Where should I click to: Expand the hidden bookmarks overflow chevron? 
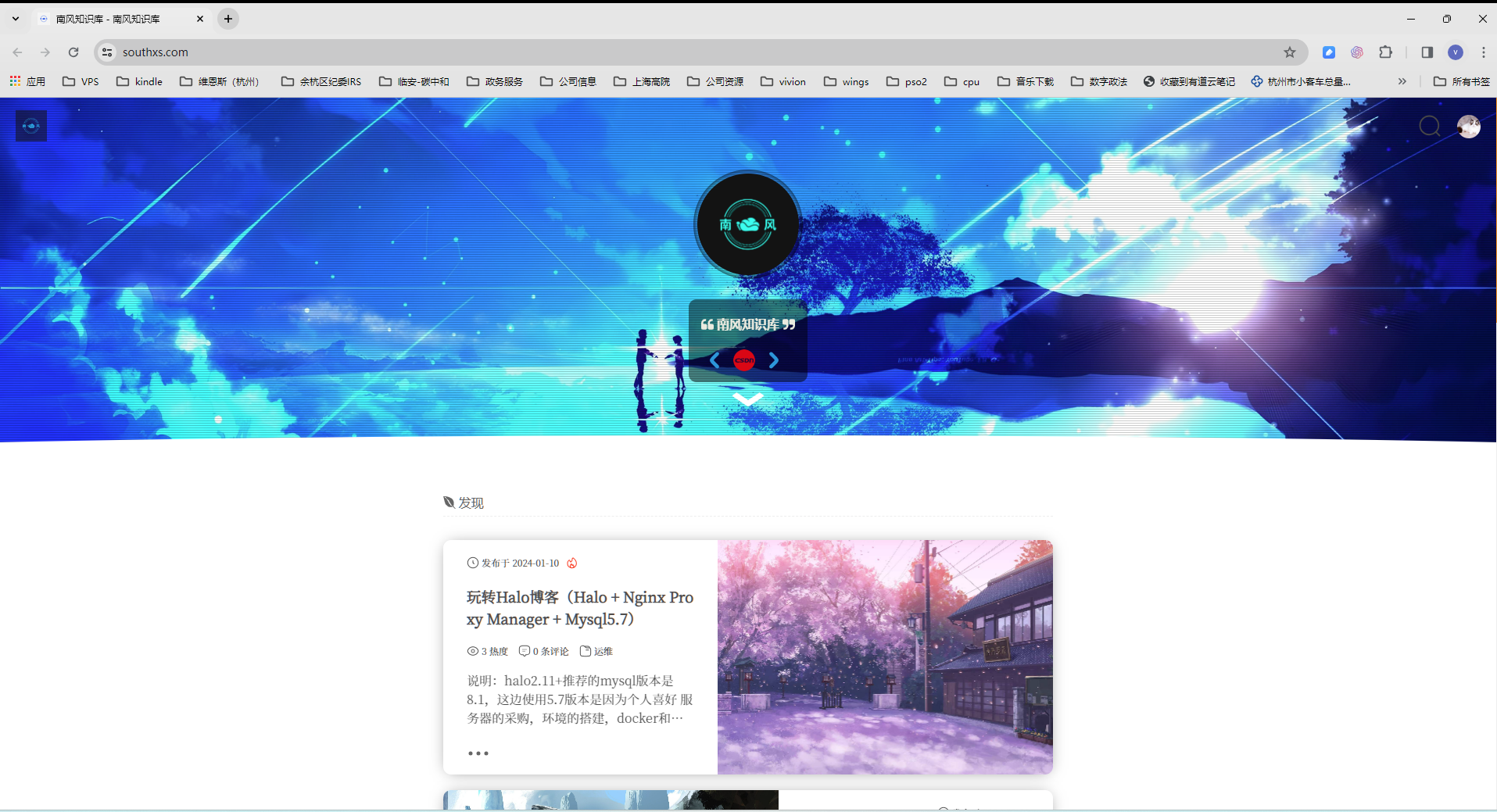click(x=1402, y=81)
